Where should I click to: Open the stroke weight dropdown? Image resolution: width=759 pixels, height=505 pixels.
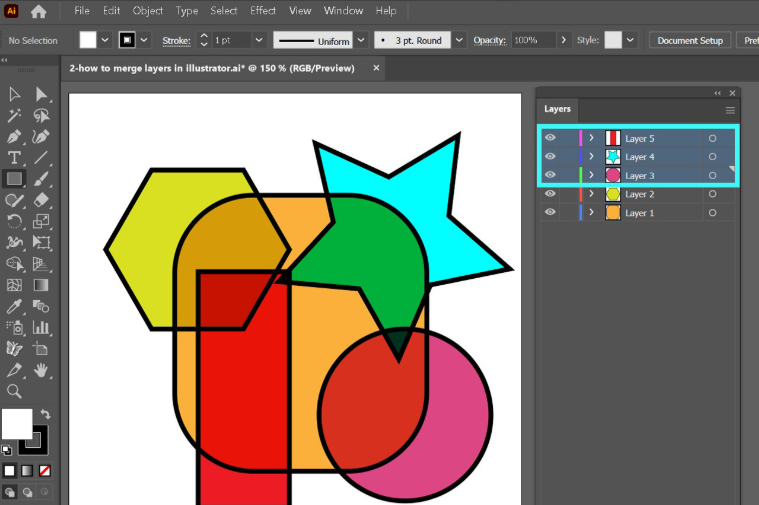click(x=258, y=41)
